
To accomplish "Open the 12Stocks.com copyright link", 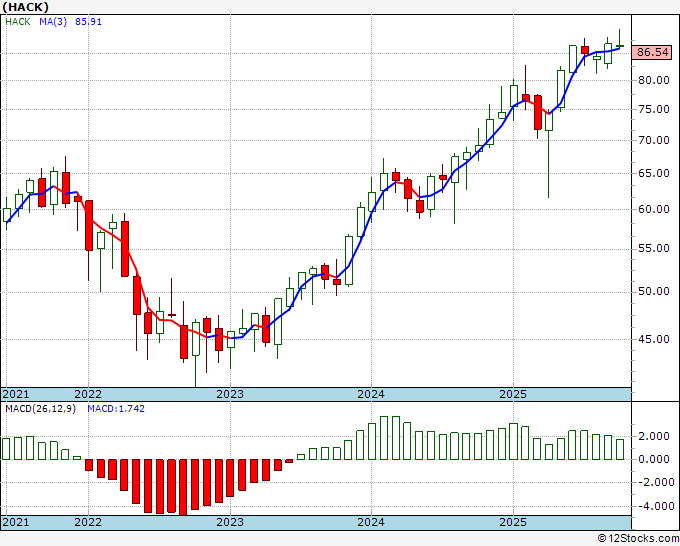I will click(x=638, y=539).
